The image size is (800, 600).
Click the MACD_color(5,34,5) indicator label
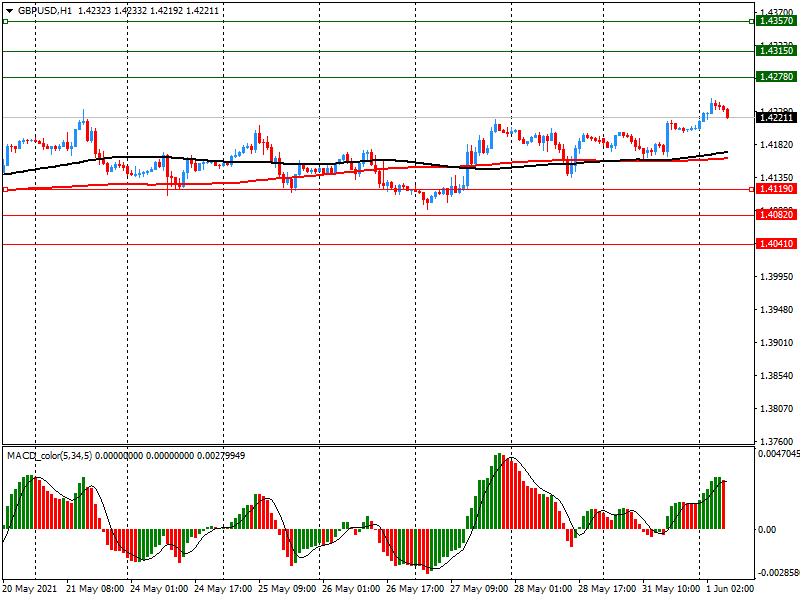click(58, 456)
